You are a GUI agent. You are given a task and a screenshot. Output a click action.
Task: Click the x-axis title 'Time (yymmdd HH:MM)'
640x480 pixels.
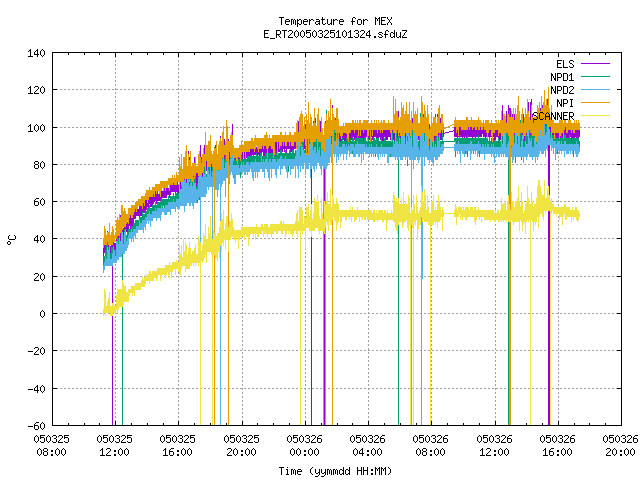tap(335, 471)
